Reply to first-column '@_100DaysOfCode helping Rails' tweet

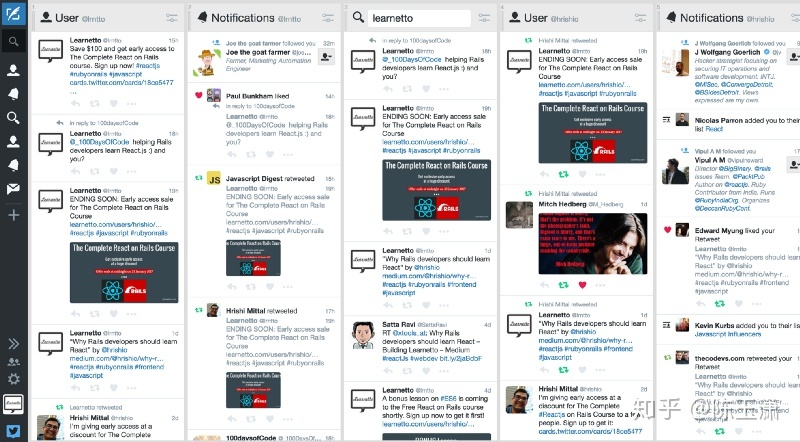tap(76, 171)
